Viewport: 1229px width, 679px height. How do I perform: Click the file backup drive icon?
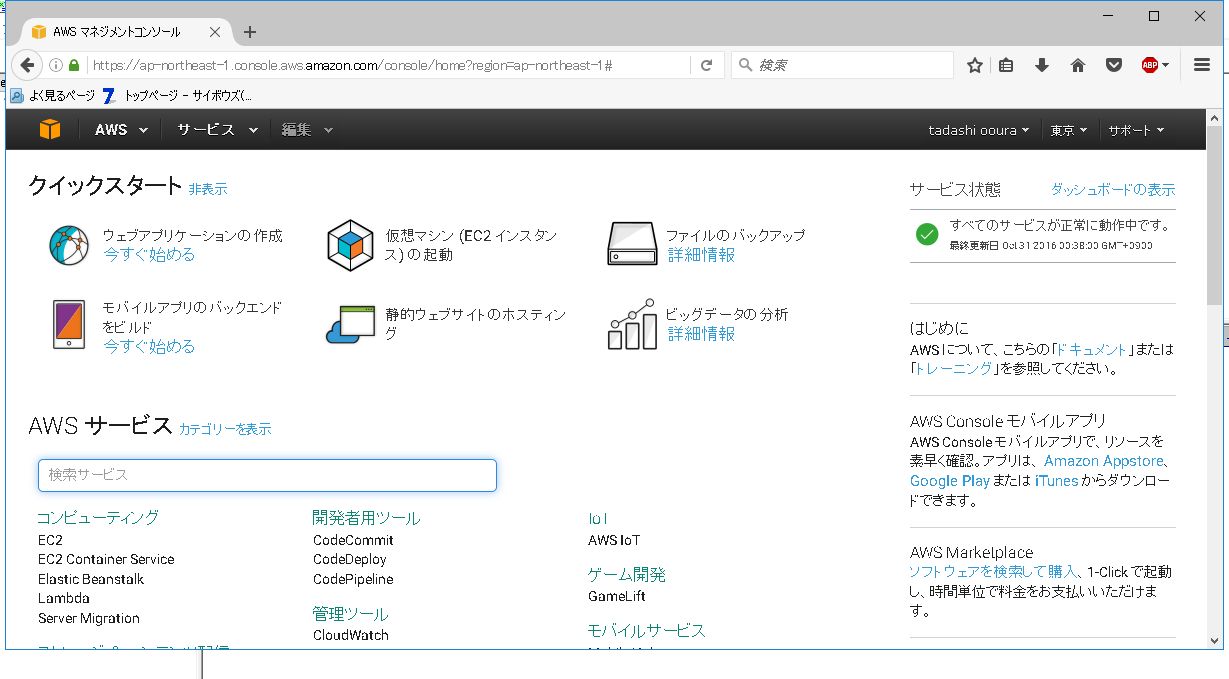point(631,244)
